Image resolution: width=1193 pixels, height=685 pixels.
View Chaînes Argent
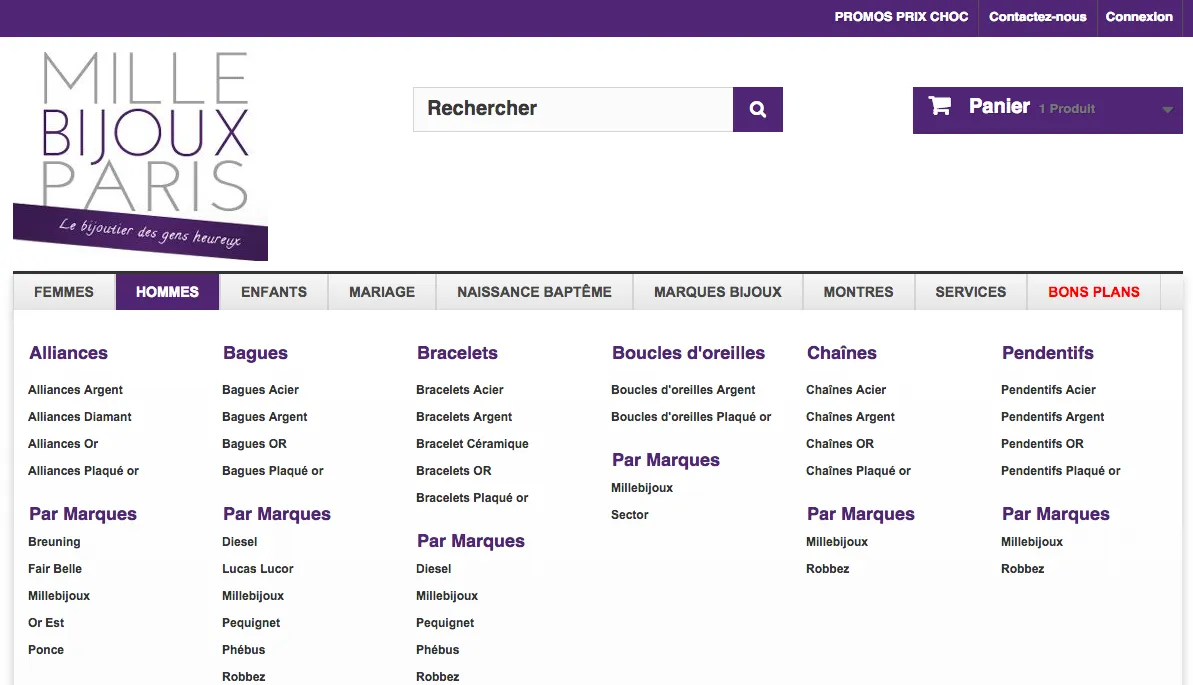point(851,417)
